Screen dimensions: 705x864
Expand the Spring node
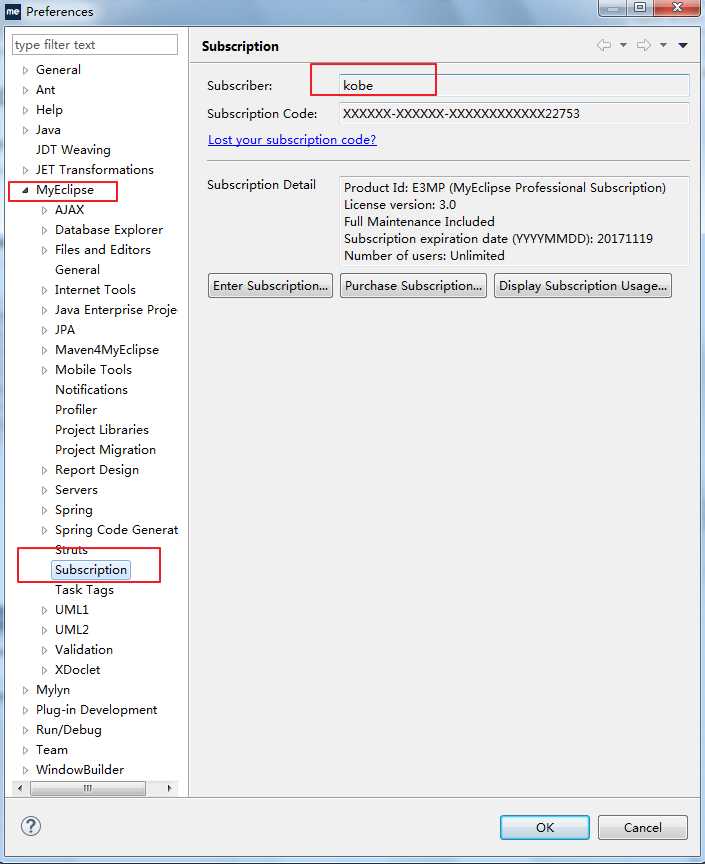45,510
